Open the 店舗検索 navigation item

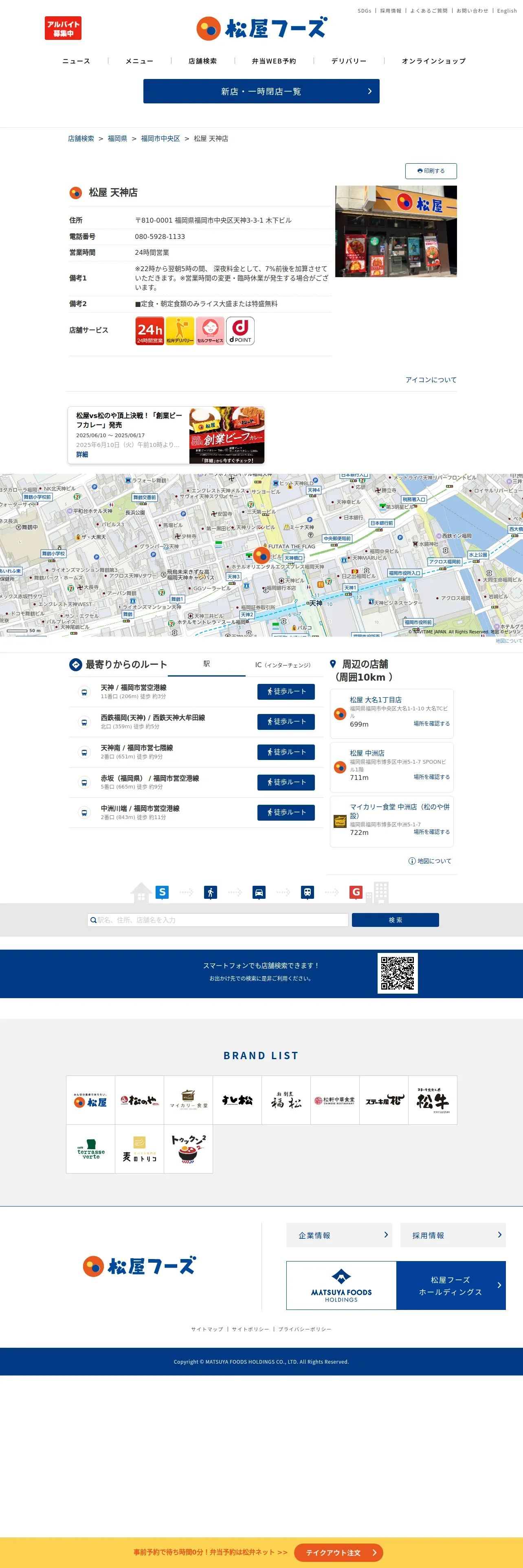click(203, 61)
